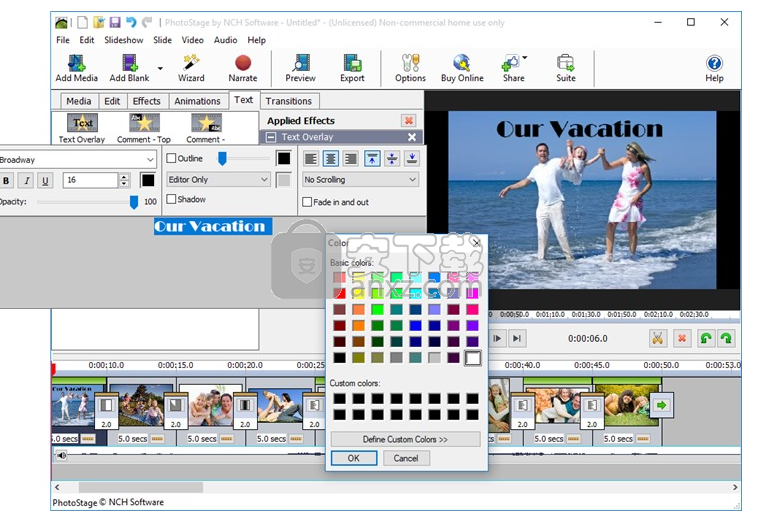Toggle bold text formatting
Image resolution: width=758 pixels, height=521 pixels.
pyautogui.click(x=6, y=180)
